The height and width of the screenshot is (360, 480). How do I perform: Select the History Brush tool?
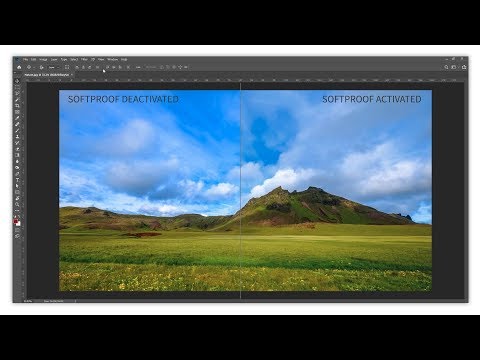(17, 143)
